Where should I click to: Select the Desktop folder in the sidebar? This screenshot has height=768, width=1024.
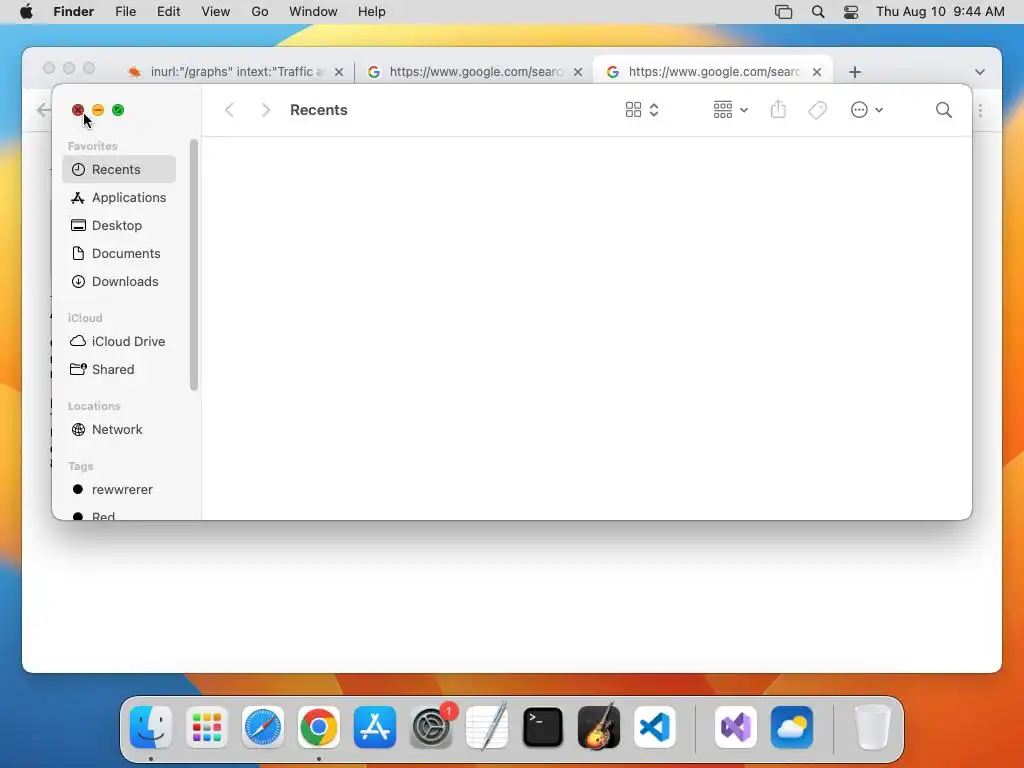(x=119, y=225)
